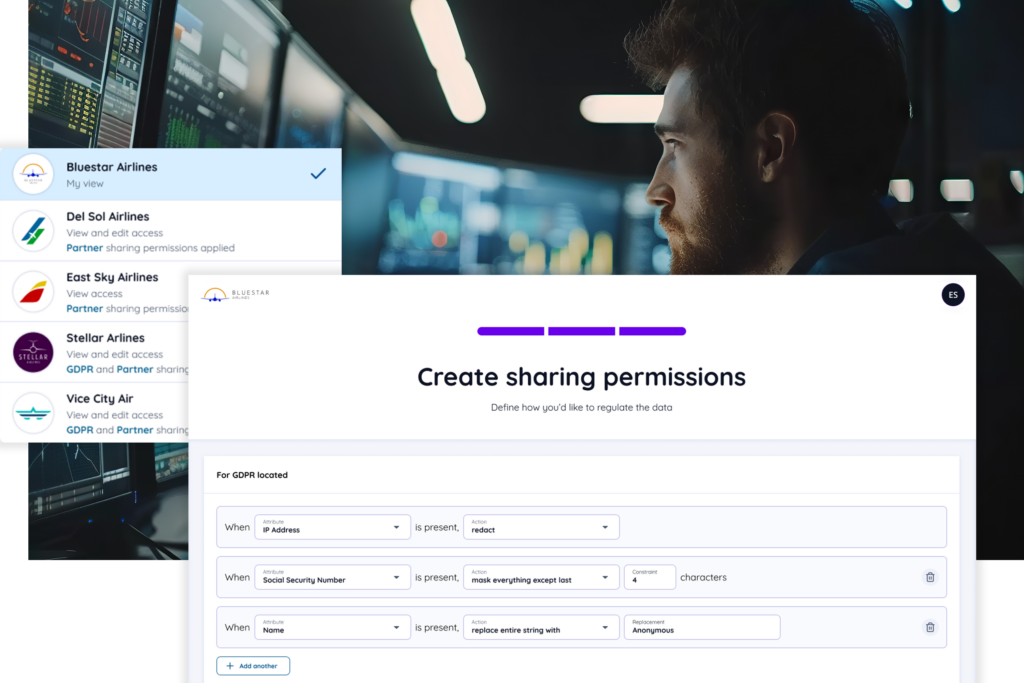Open the redact action dropdown
This screenshot has height=683, width=1024.
[x=541, y=527]
